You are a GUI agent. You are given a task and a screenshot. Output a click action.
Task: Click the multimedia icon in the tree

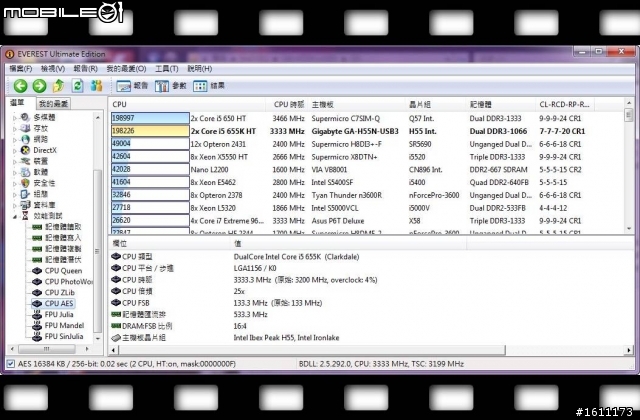25,118
